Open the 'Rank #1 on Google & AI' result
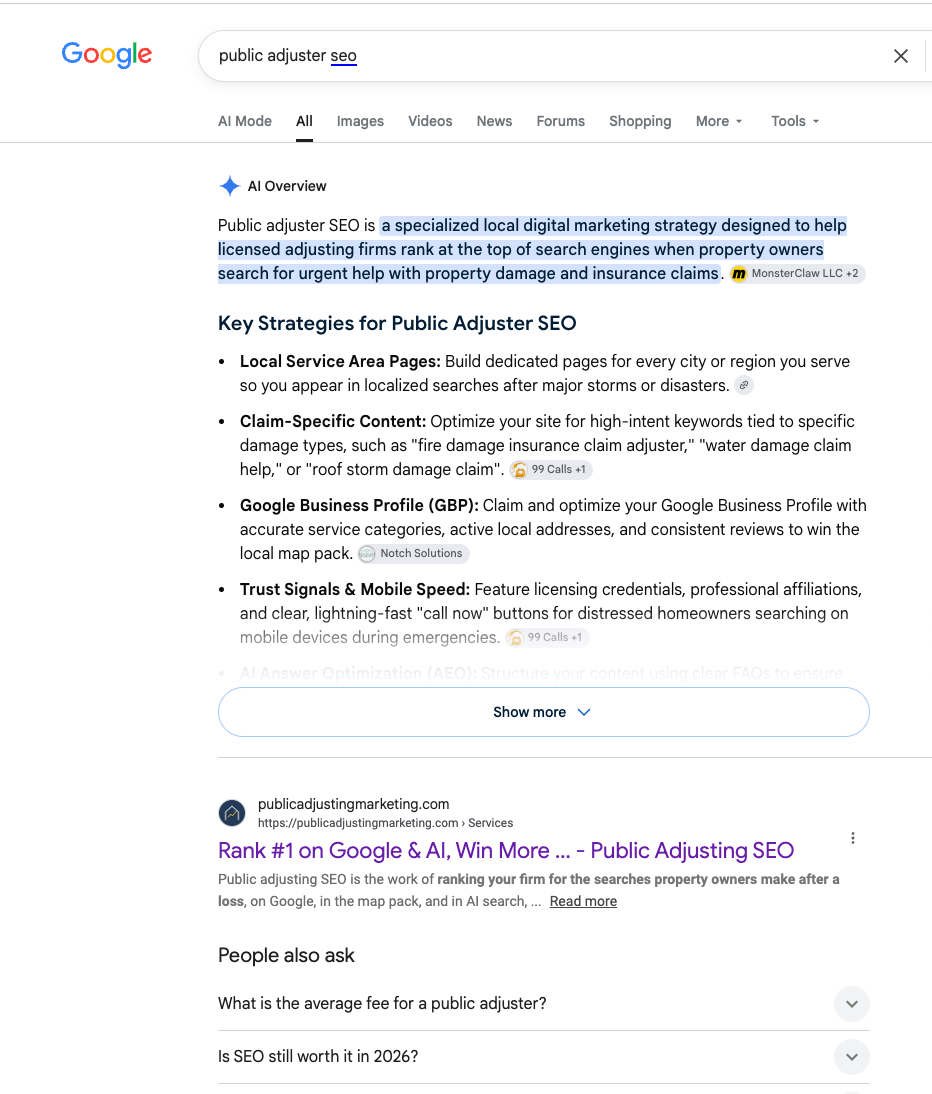Screen dimensions: 932x1094 point(506,851)
